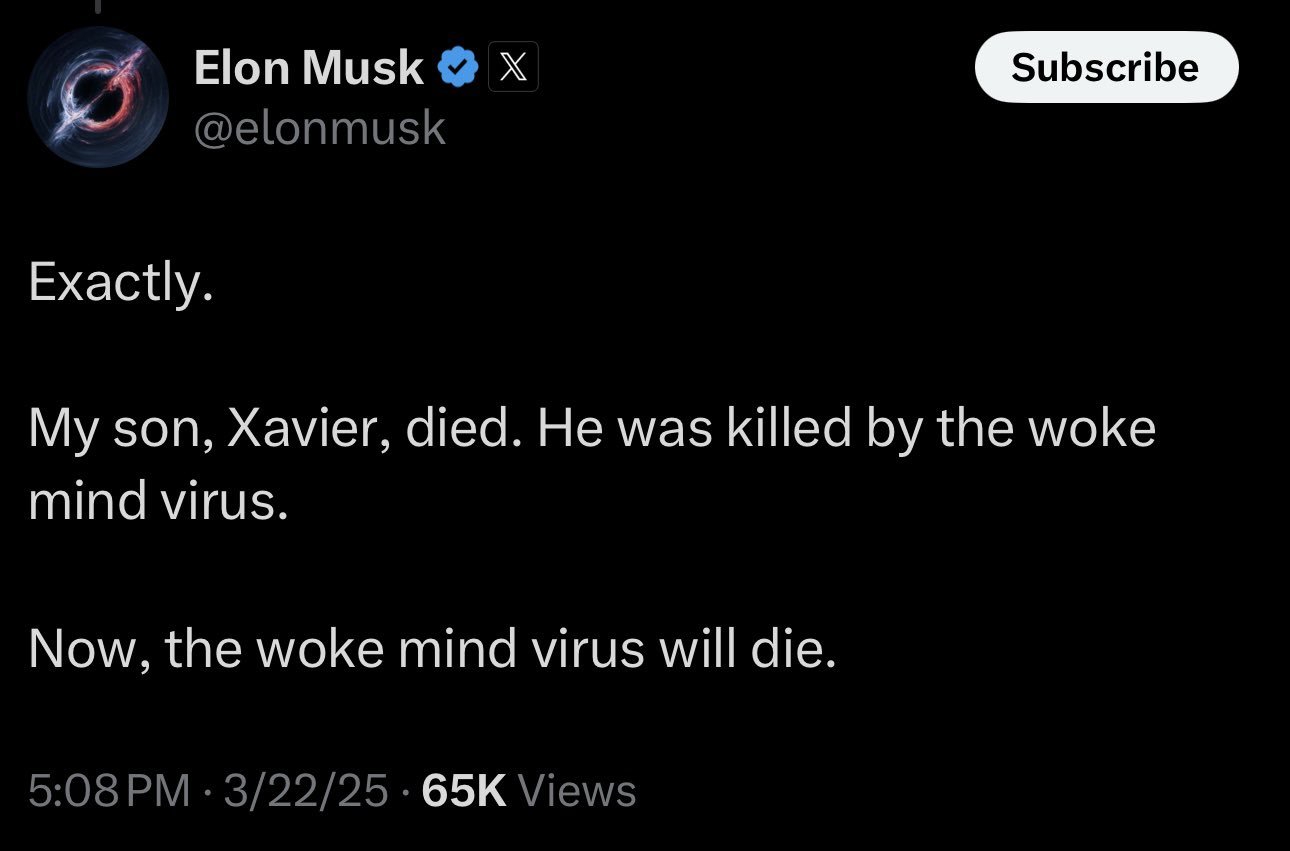Click the word "Now," in the last sentence
This screenshot has height=851, width=1290.
coord(89,649)
